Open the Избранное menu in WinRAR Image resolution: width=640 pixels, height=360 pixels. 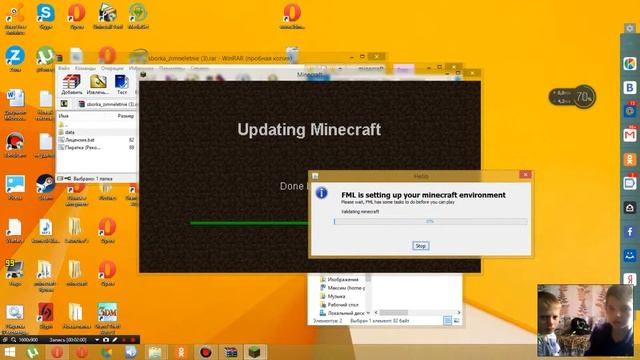(x=141, y=68)
